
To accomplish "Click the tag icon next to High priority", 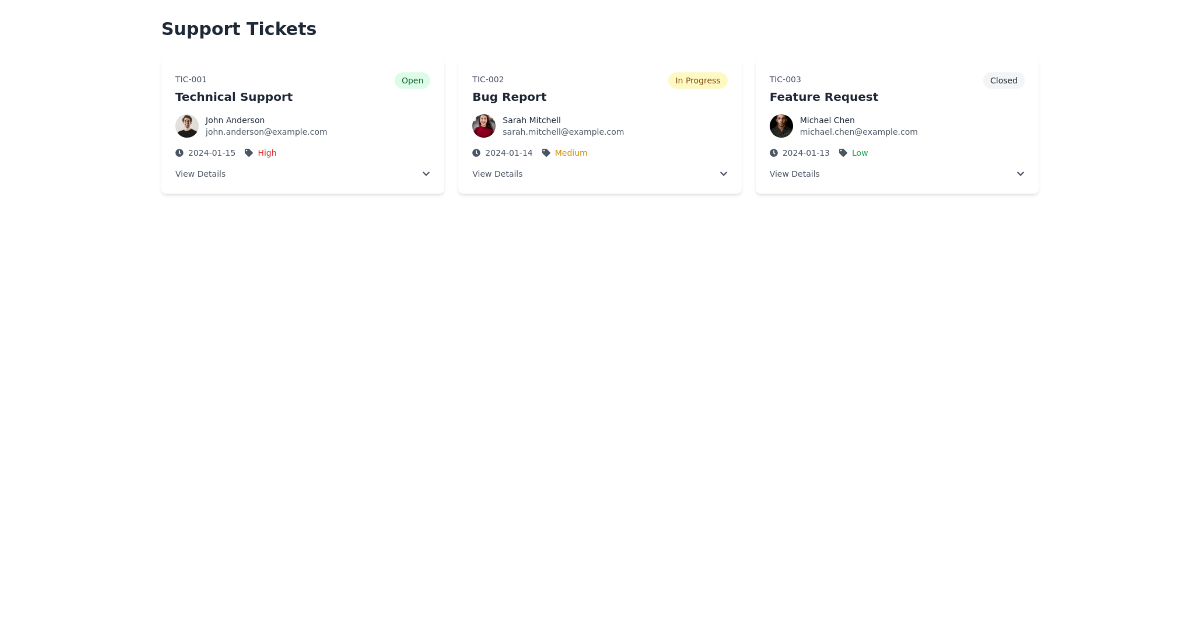I will [x=249, y=152].
